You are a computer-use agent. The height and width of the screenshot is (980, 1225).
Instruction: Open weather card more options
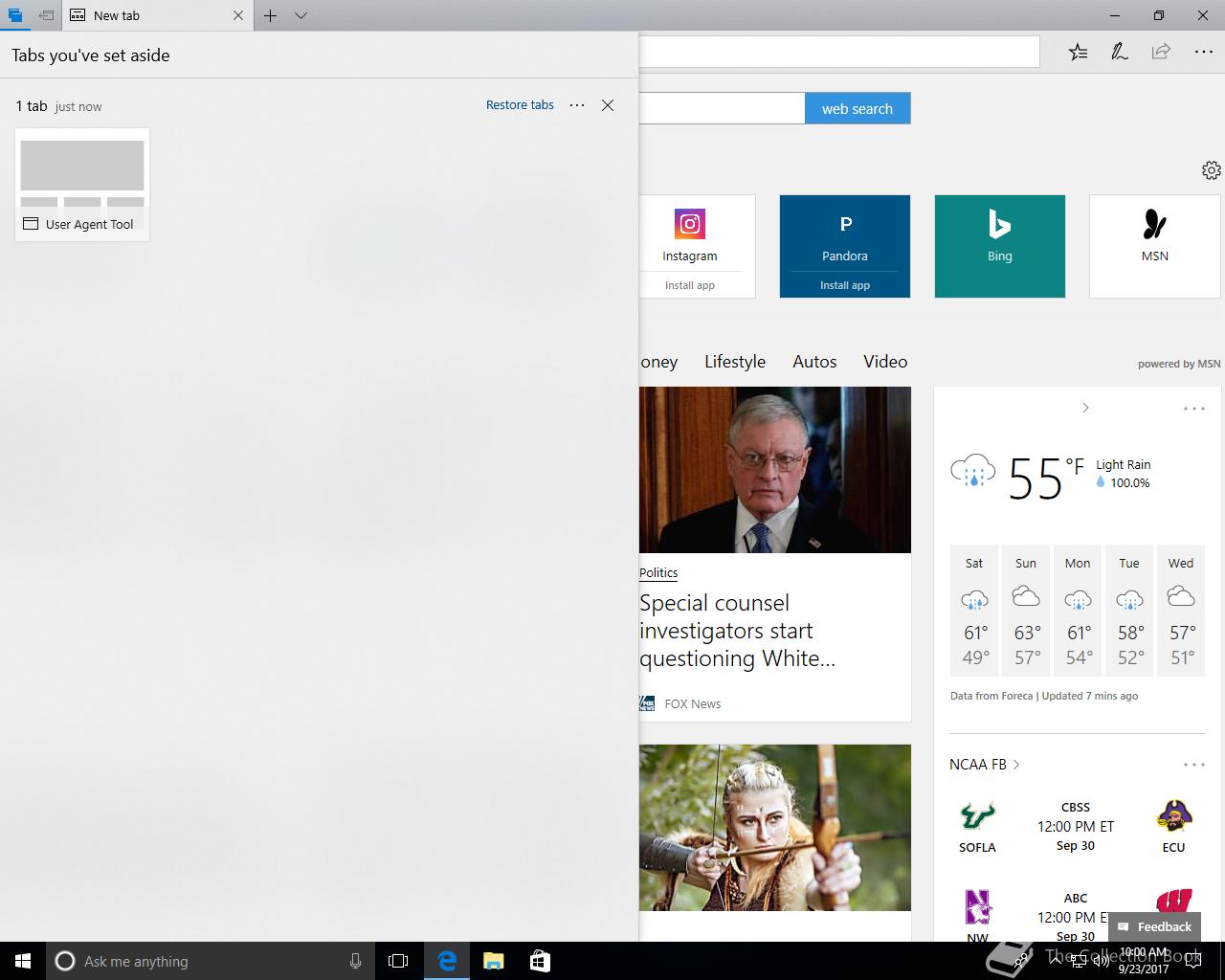(x=1194, y=409)
